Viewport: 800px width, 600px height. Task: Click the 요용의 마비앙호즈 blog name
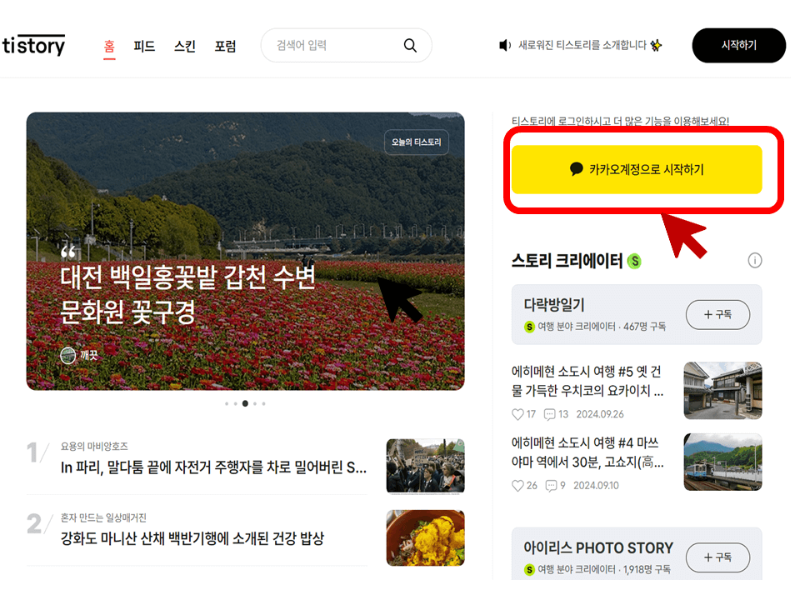(94, 446)
